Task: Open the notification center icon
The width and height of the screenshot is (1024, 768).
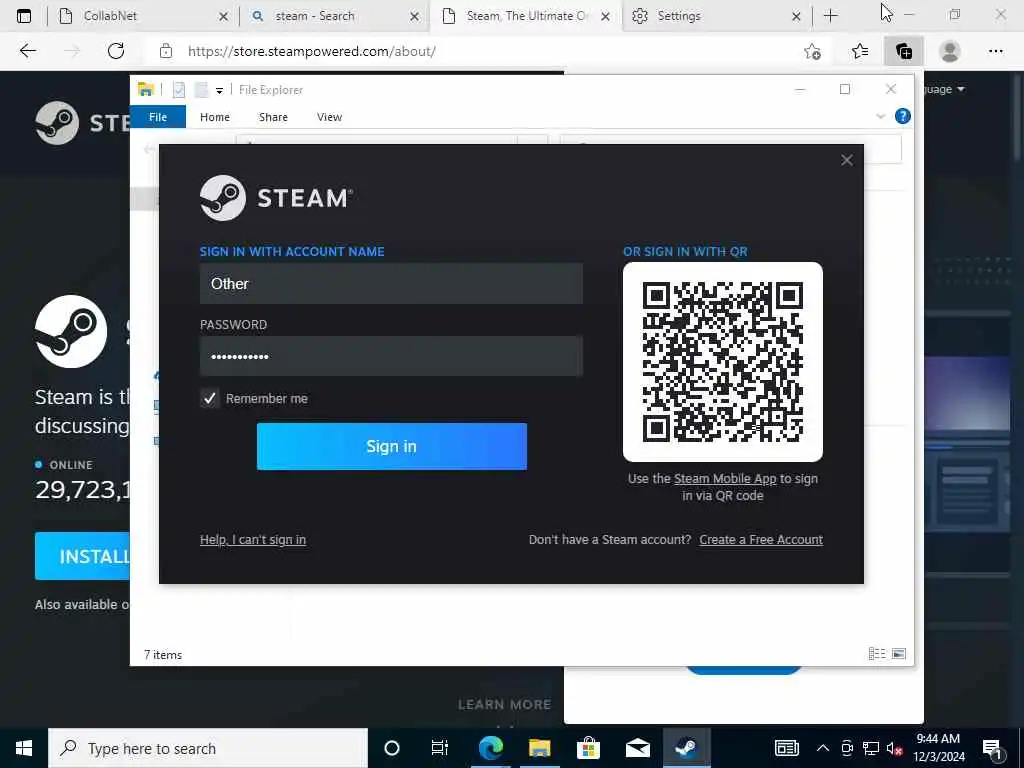Action: pos(992,748)
